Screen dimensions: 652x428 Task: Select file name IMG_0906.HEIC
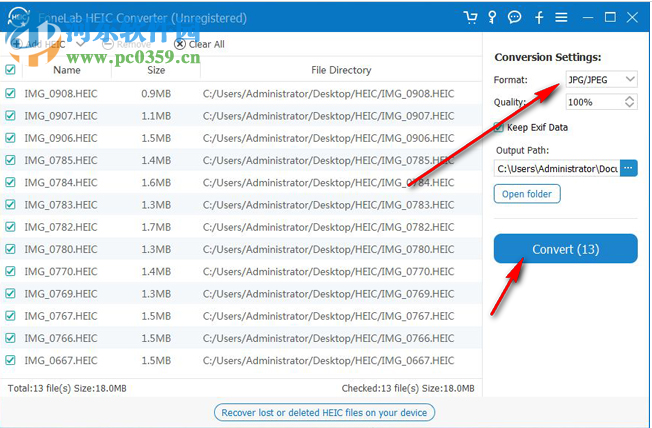(x=61, y=138)
